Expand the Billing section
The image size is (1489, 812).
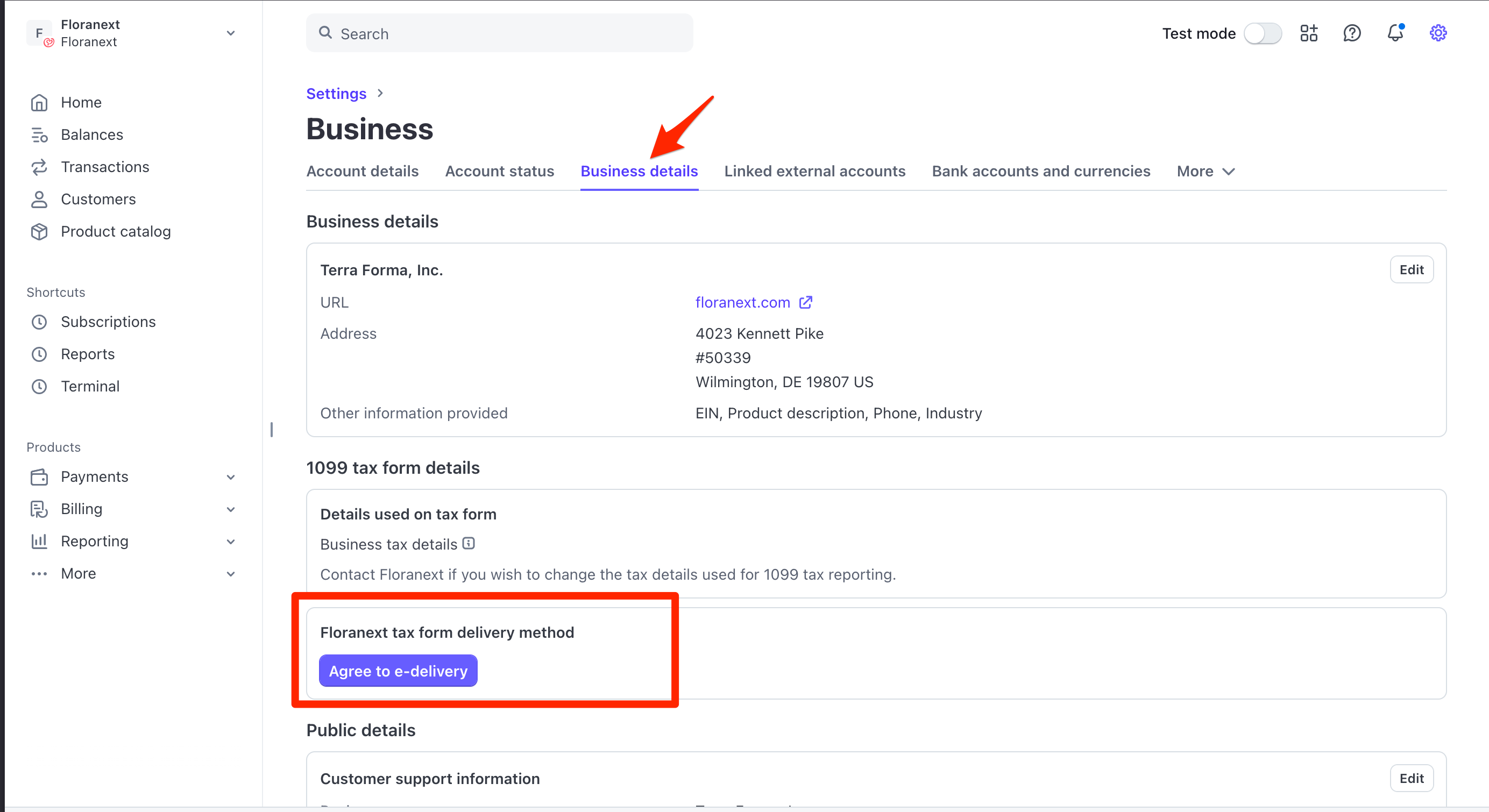(x=231, y=509)
